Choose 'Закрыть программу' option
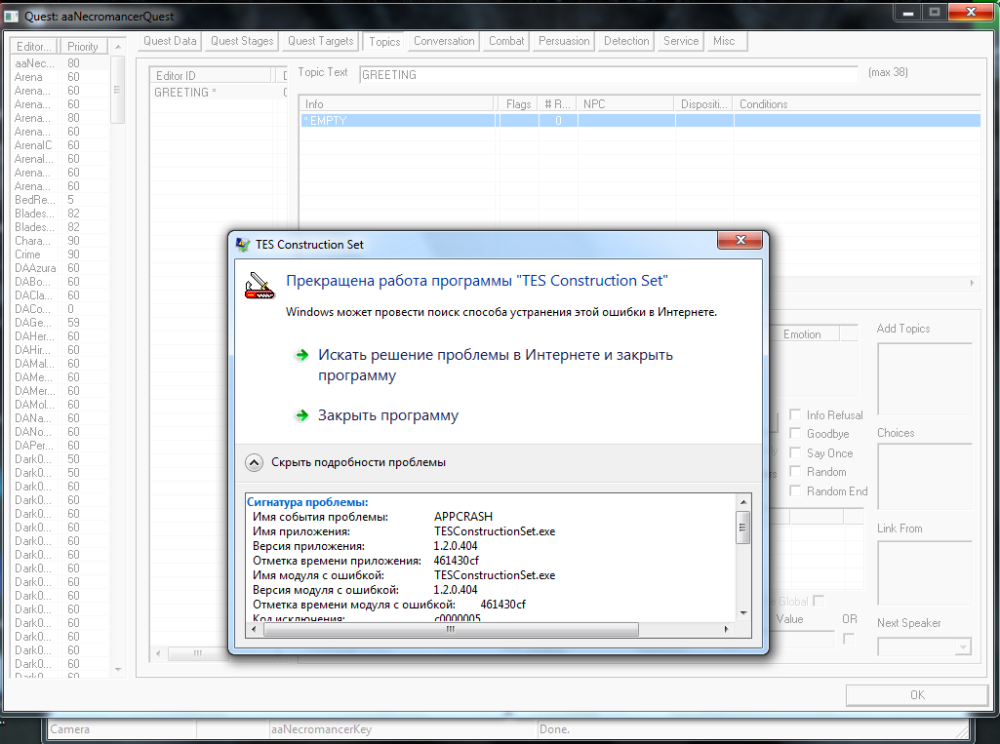 pos(388,416)
